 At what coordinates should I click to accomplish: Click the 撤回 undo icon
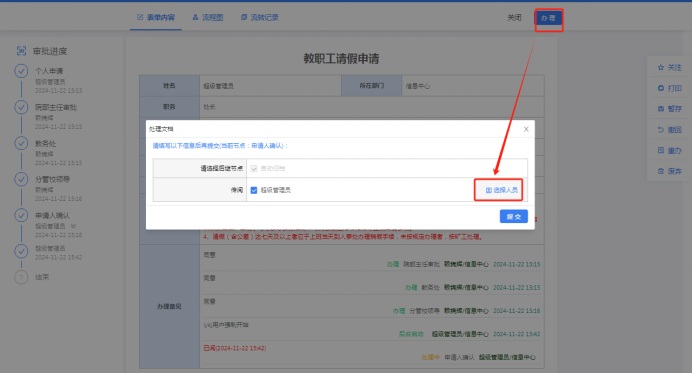pyautogui.click(x=661, y=129)
